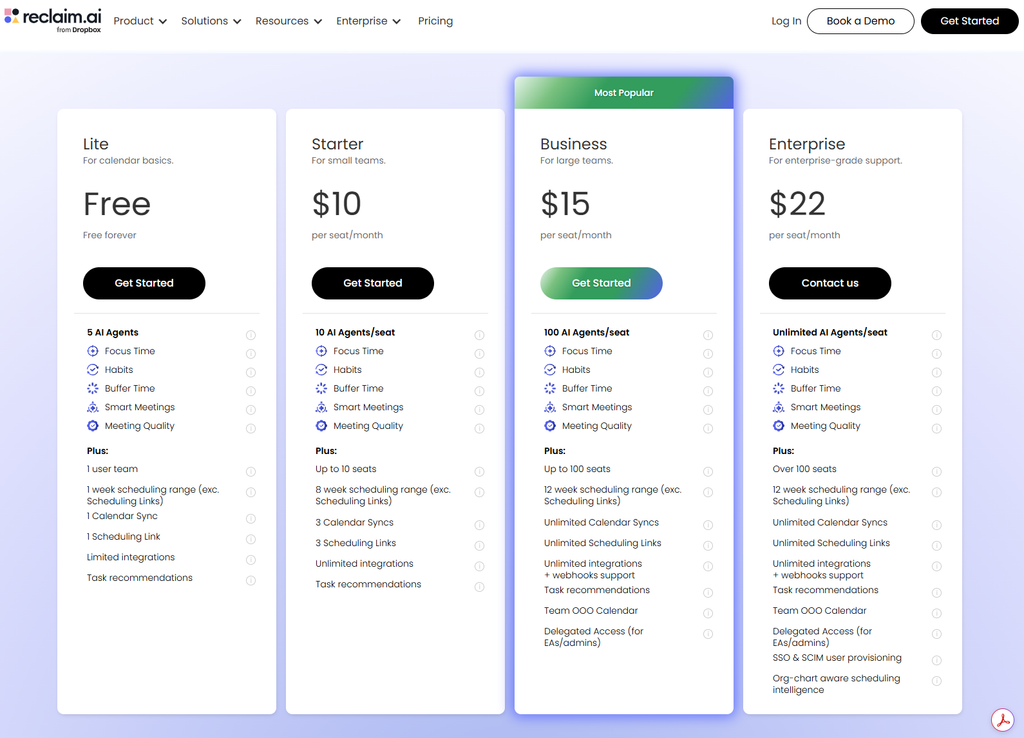
Task: Click info icon beside 10 AI Agents/seat
Action: coord(479,335)
